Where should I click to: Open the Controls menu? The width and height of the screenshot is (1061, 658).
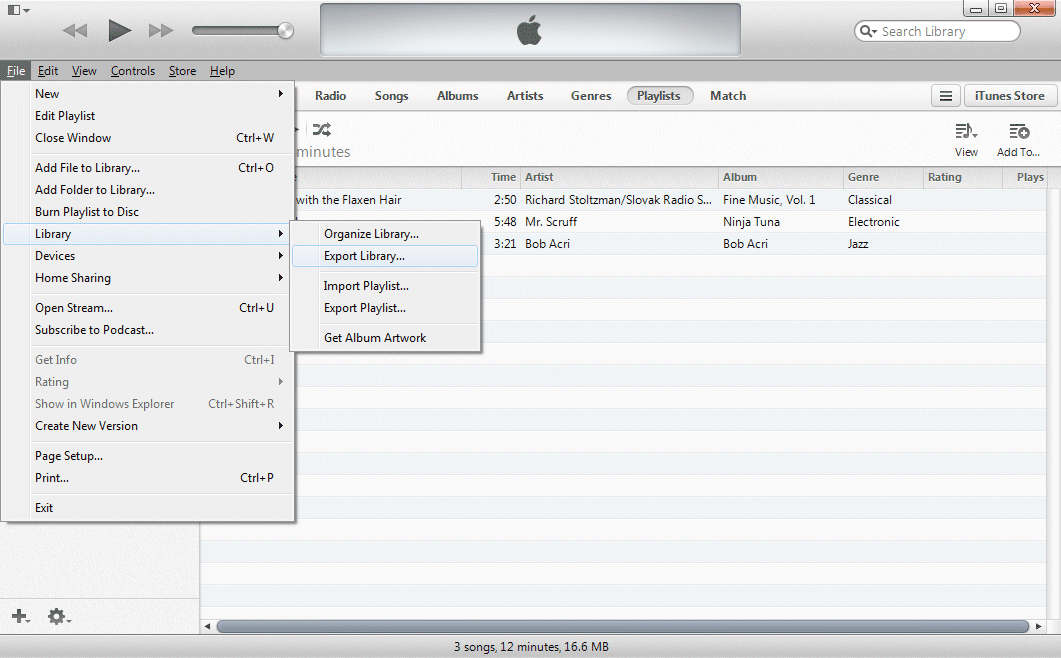[x=133, y=70]
